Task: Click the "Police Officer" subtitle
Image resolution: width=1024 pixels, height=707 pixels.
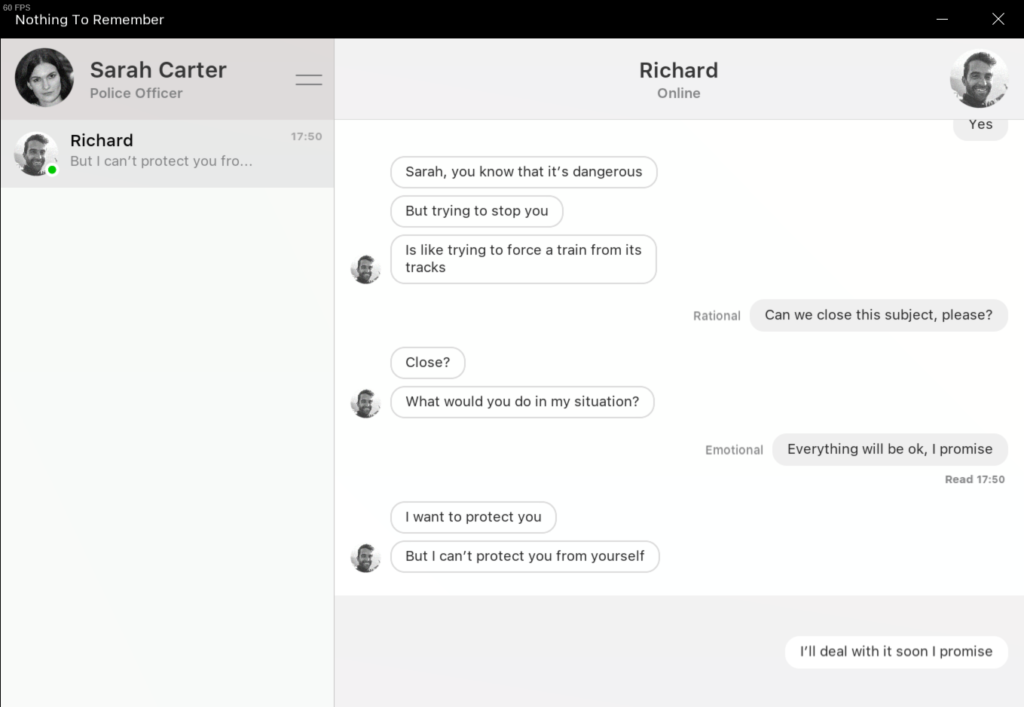Action: coord(136,93)
